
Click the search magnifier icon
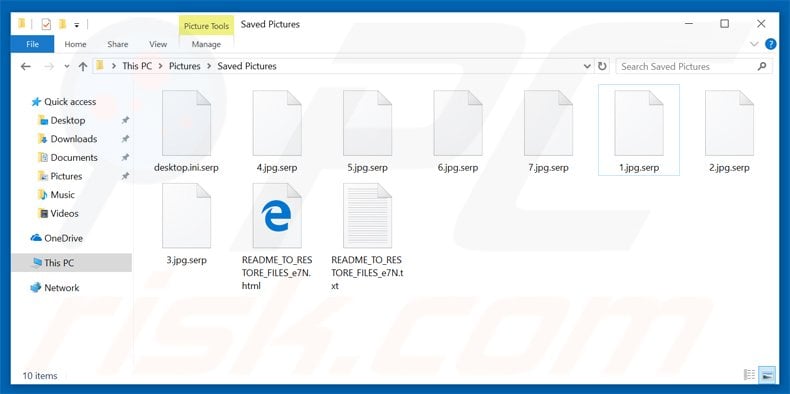762,67
